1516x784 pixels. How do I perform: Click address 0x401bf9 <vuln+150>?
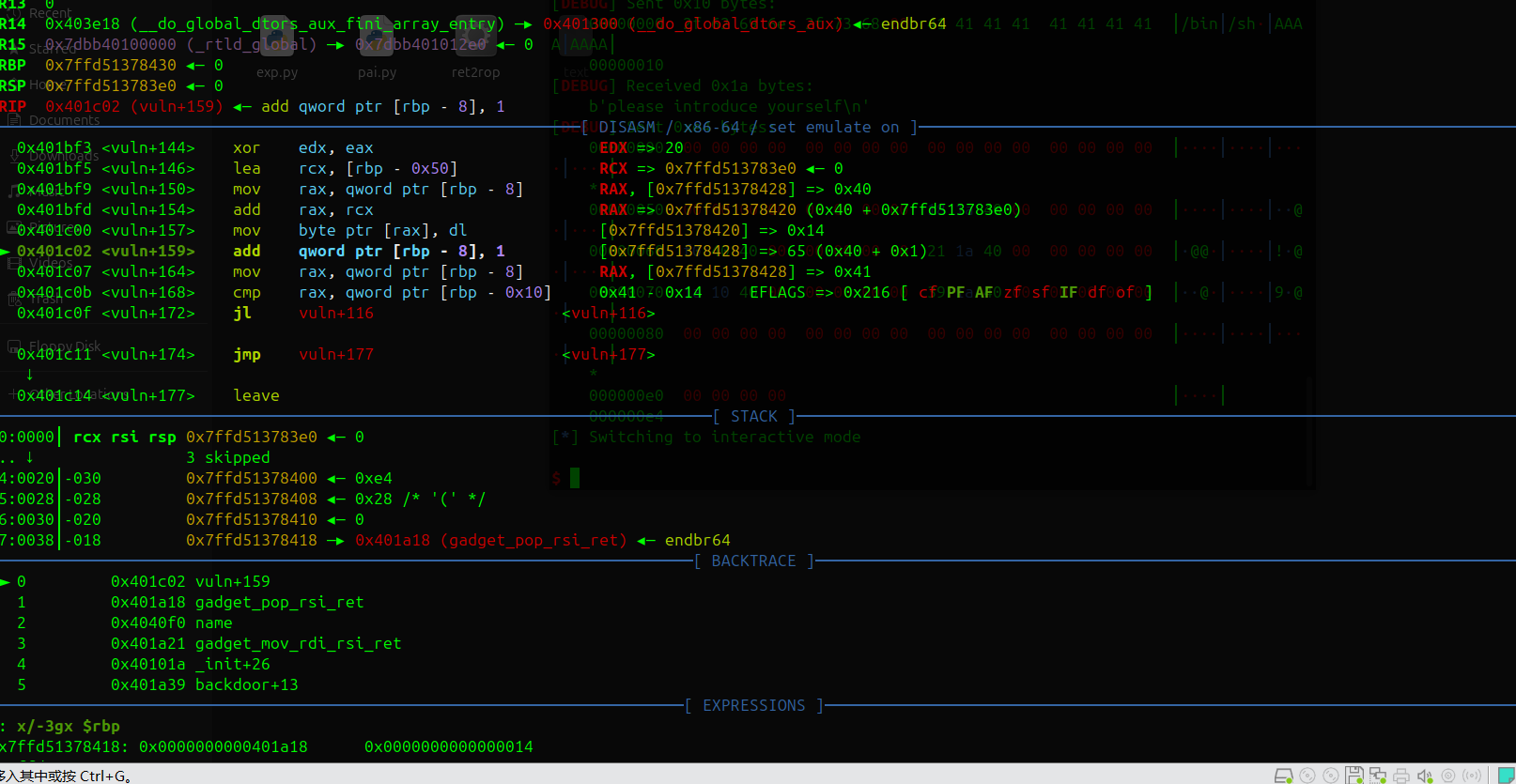coord(106,189)
